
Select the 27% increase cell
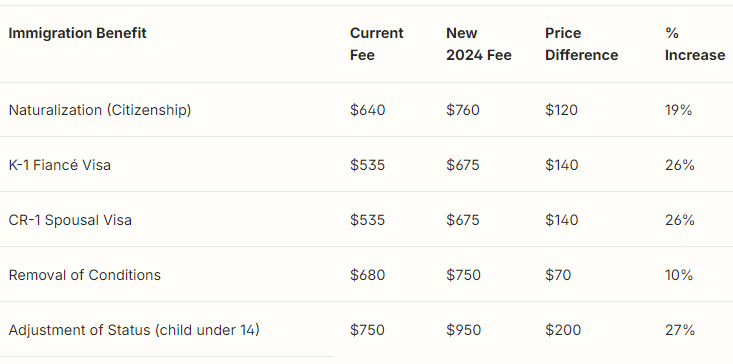[680, 330]
